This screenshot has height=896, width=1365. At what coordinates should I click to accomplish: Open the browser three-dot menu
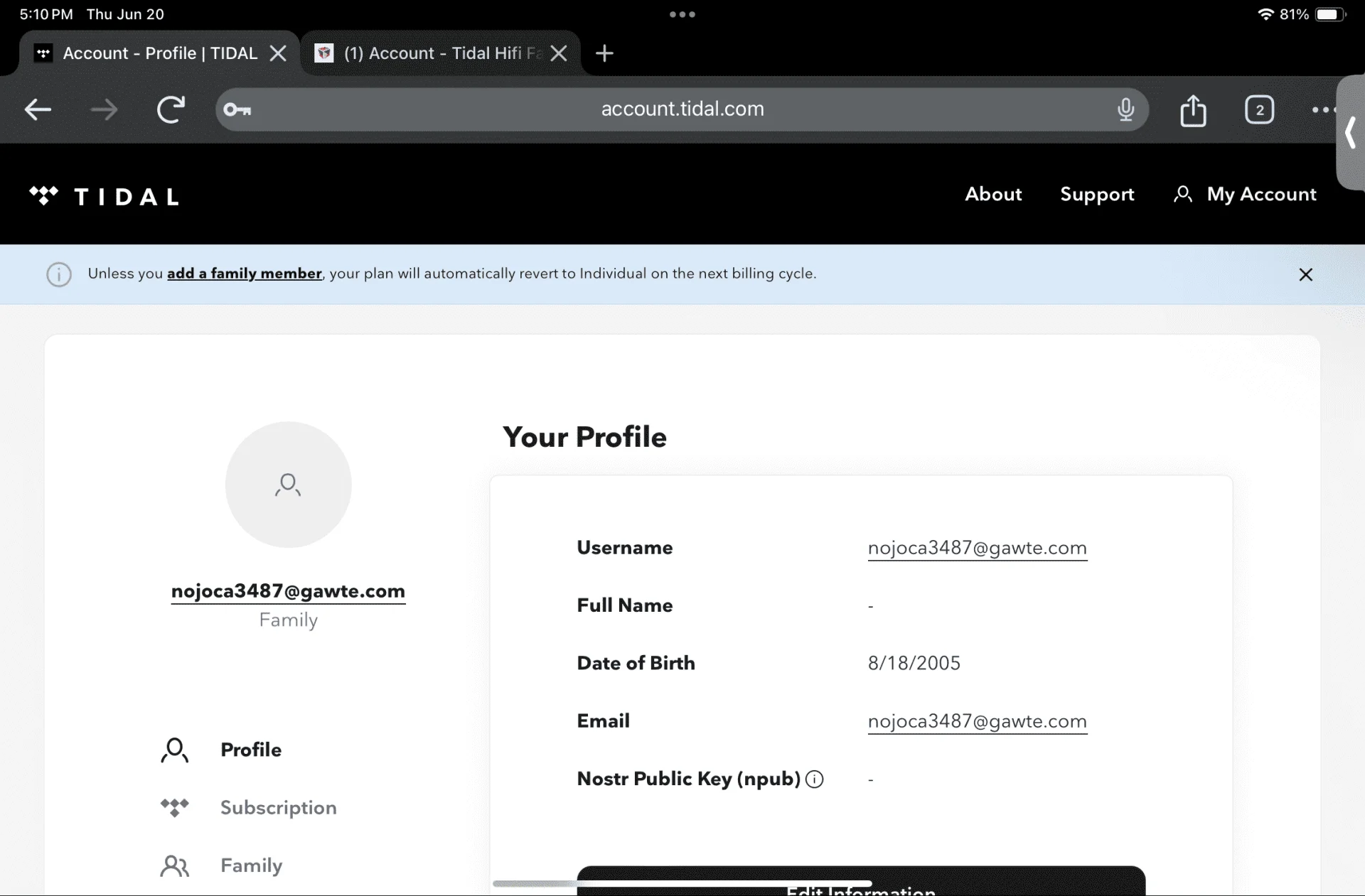(x=1323, y=109)
